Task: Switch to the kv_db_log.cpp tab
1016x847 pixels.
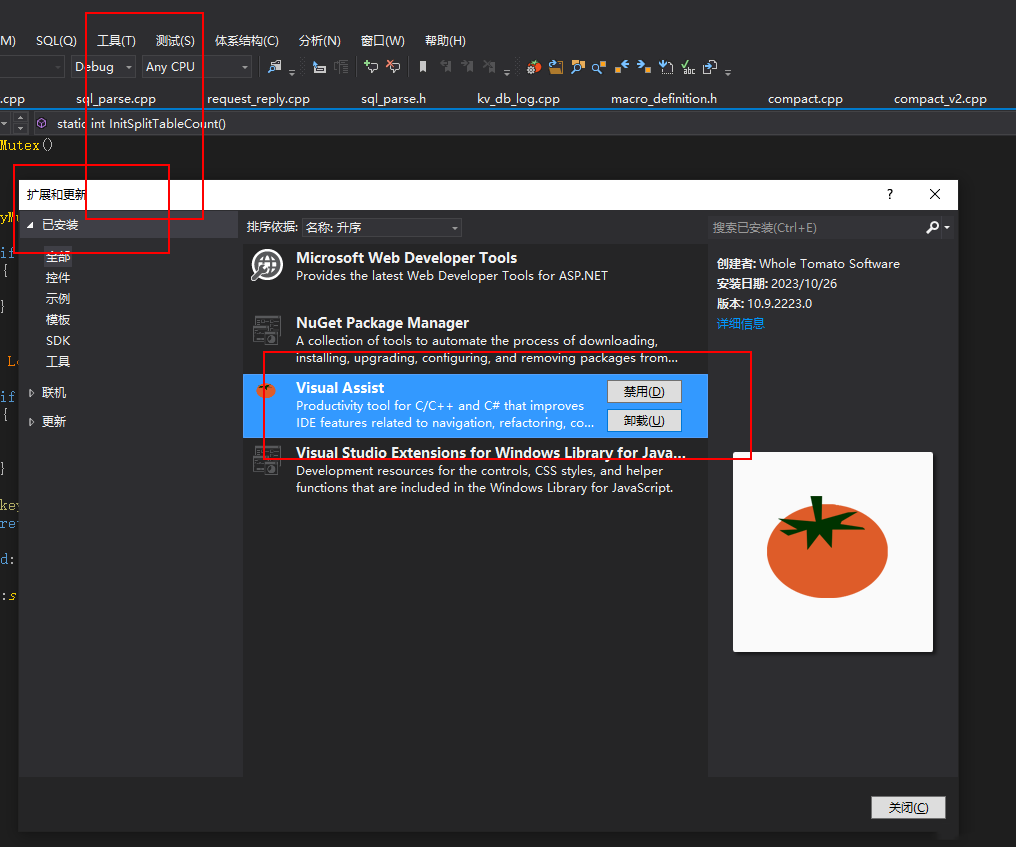Action: (518, 99)
